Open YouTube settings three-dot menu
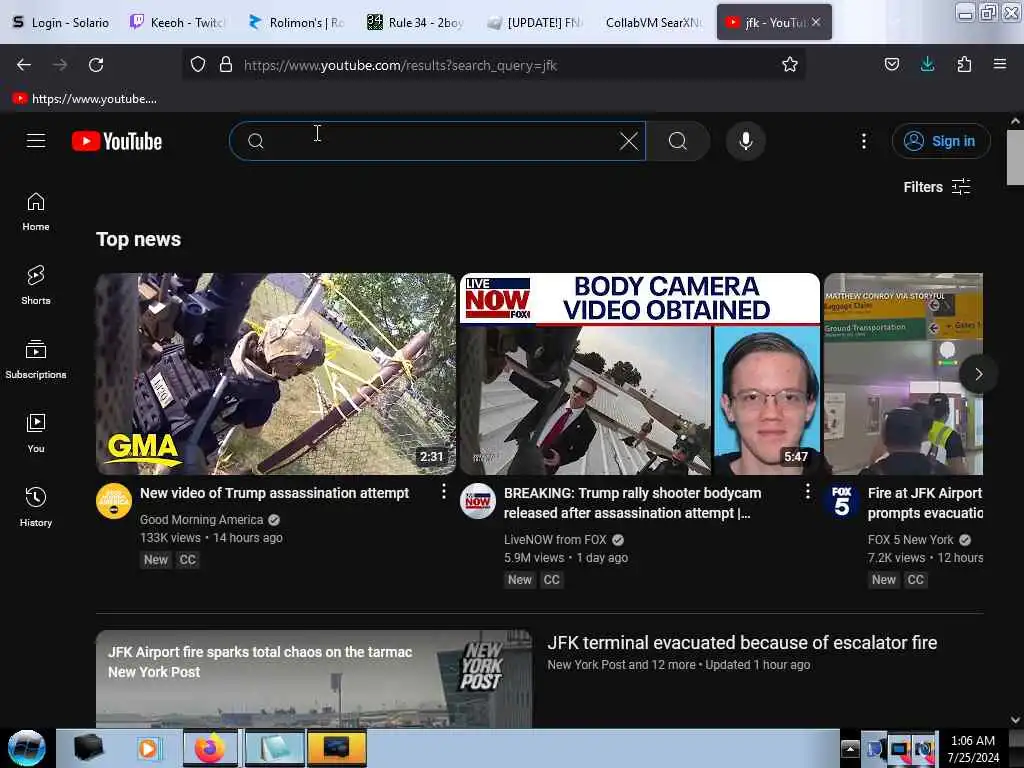The height and width of the screenshot is (768, 1024). point(863,141)
